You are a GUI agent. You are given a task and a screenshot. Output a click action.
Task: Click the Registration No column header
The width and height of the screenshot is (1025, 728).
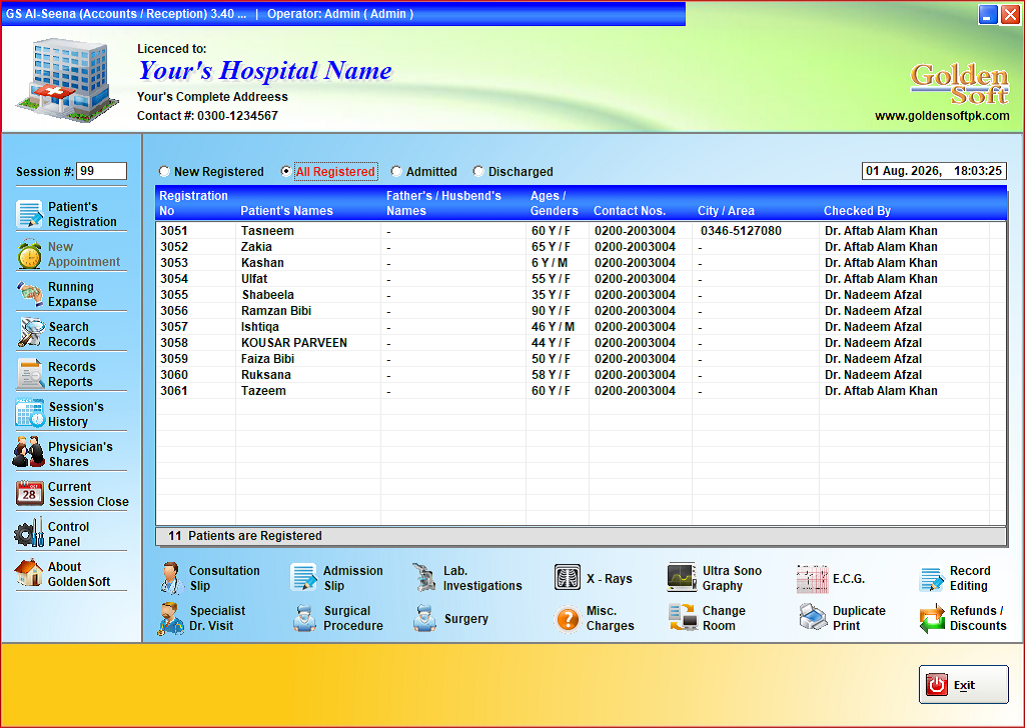tap(193, 203)
